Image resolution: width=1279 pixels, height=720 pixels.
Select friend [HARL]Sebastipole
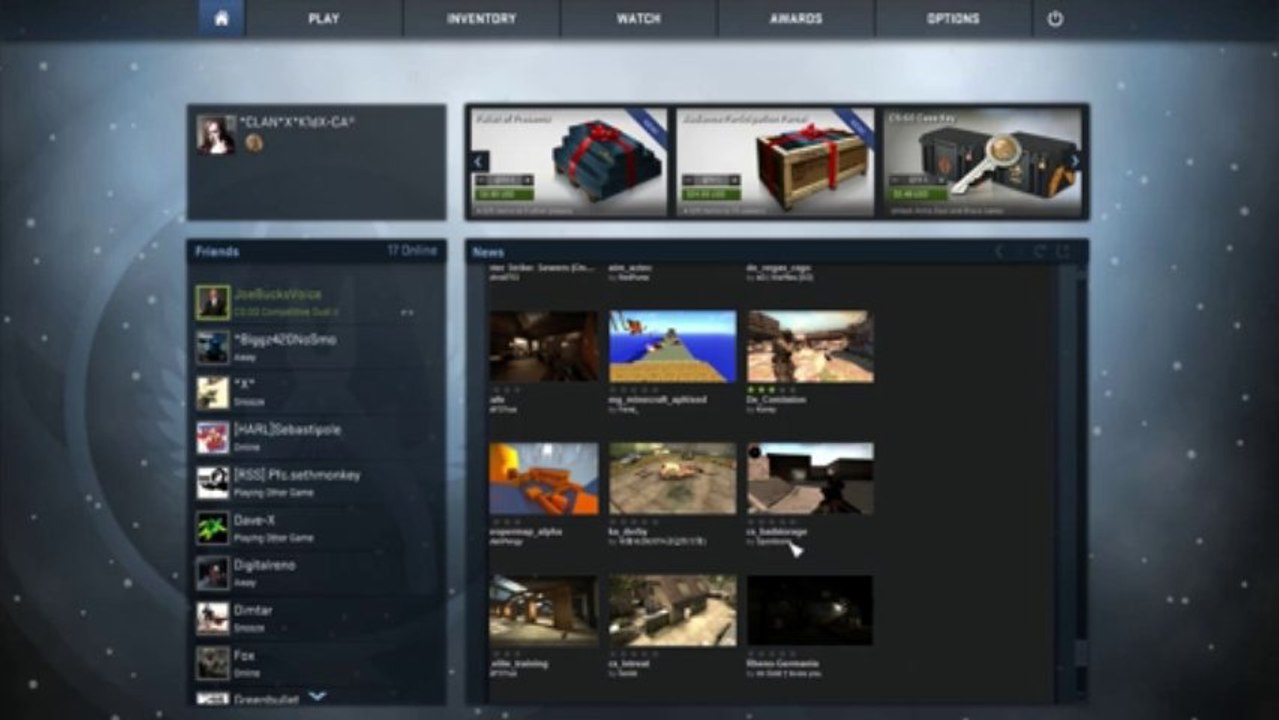point(316,437)
